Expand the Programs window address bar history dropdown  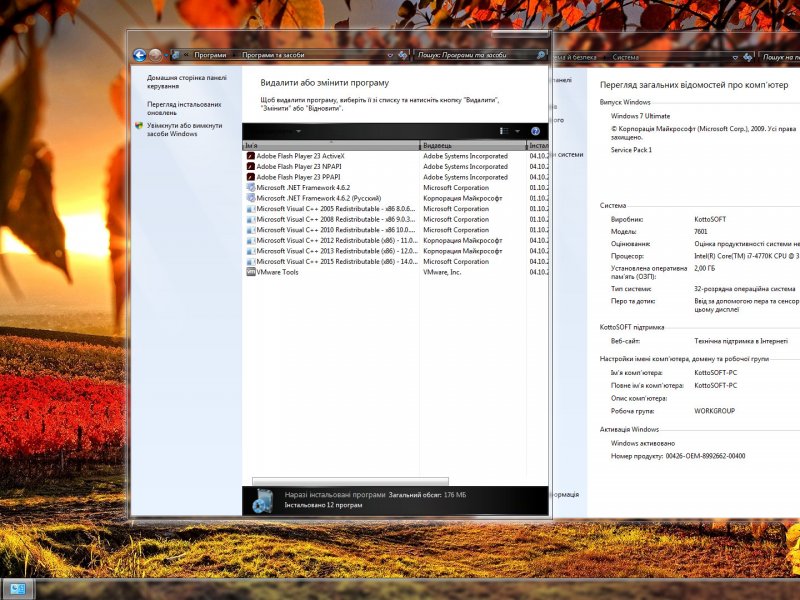point(390,55)
